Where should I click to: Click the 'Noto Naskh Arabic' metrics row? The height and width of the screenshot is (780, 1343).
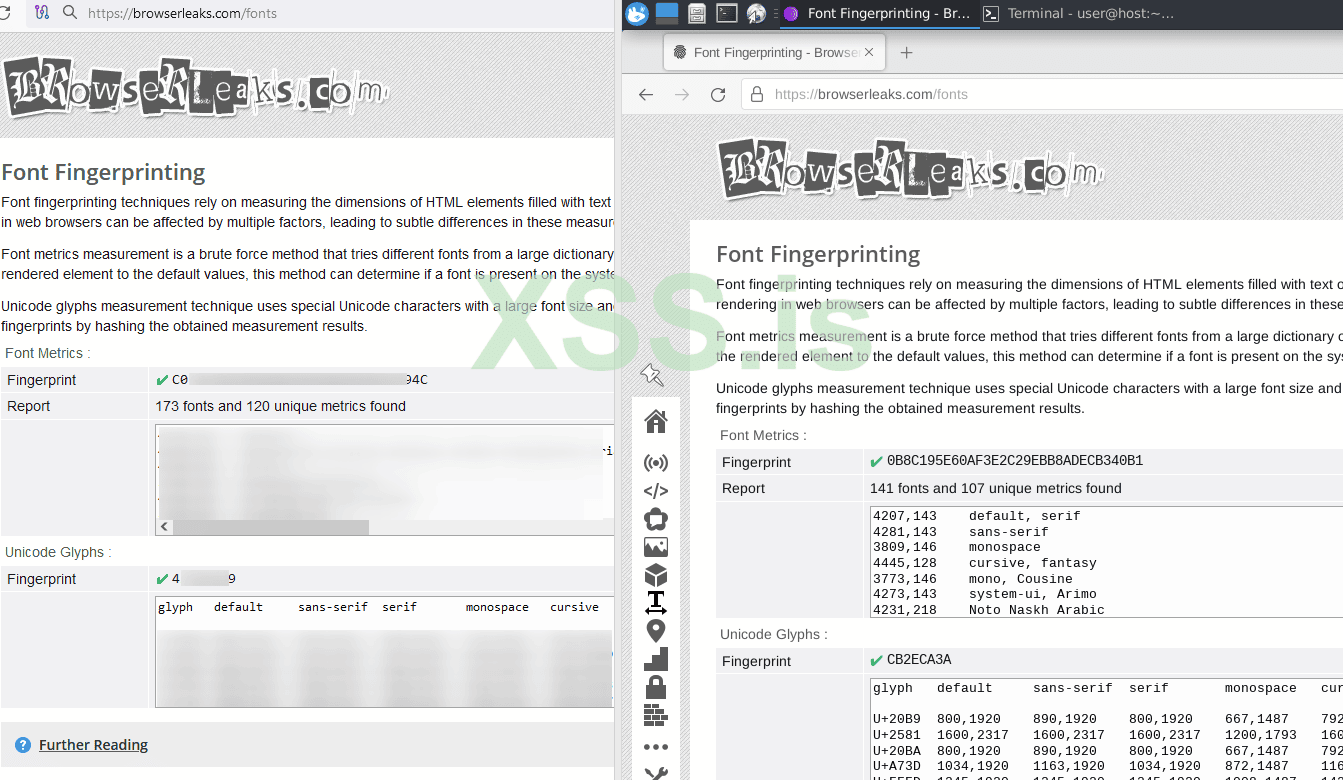tap(988, 610)
